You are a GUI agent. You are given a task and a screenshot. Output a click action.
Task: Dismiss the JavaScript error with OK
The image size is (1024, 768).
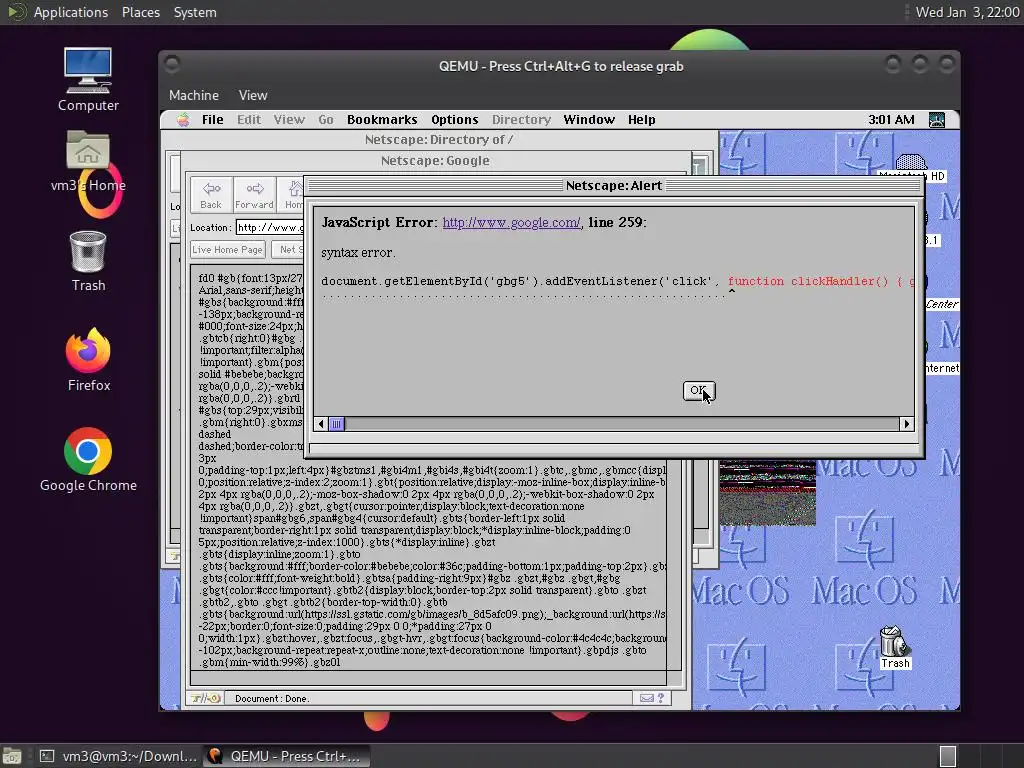click(x=699, y=391)
